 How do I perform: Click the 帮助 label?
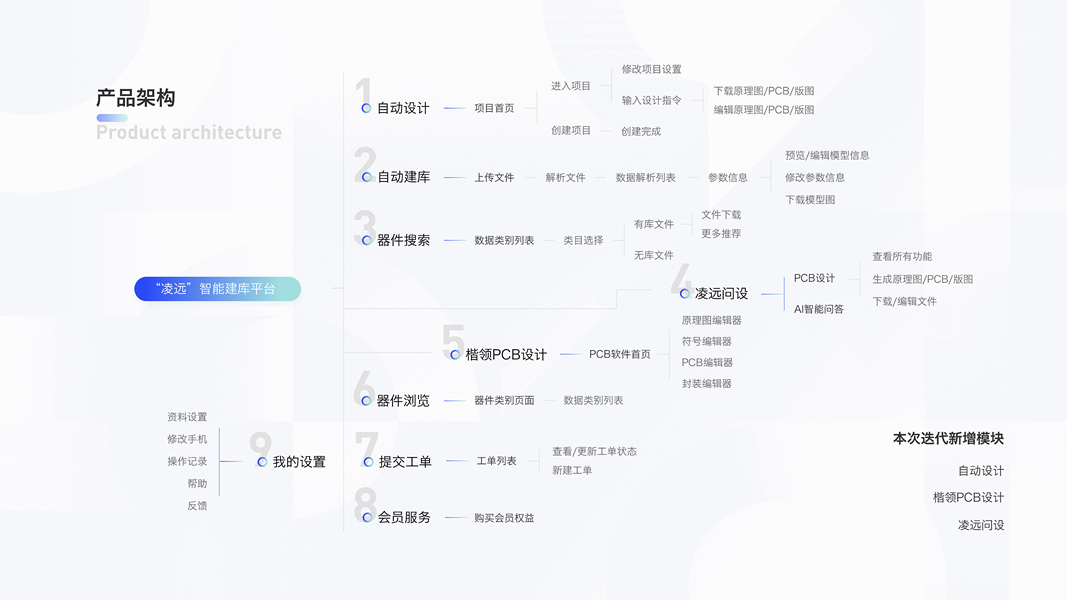click(197, 484)
